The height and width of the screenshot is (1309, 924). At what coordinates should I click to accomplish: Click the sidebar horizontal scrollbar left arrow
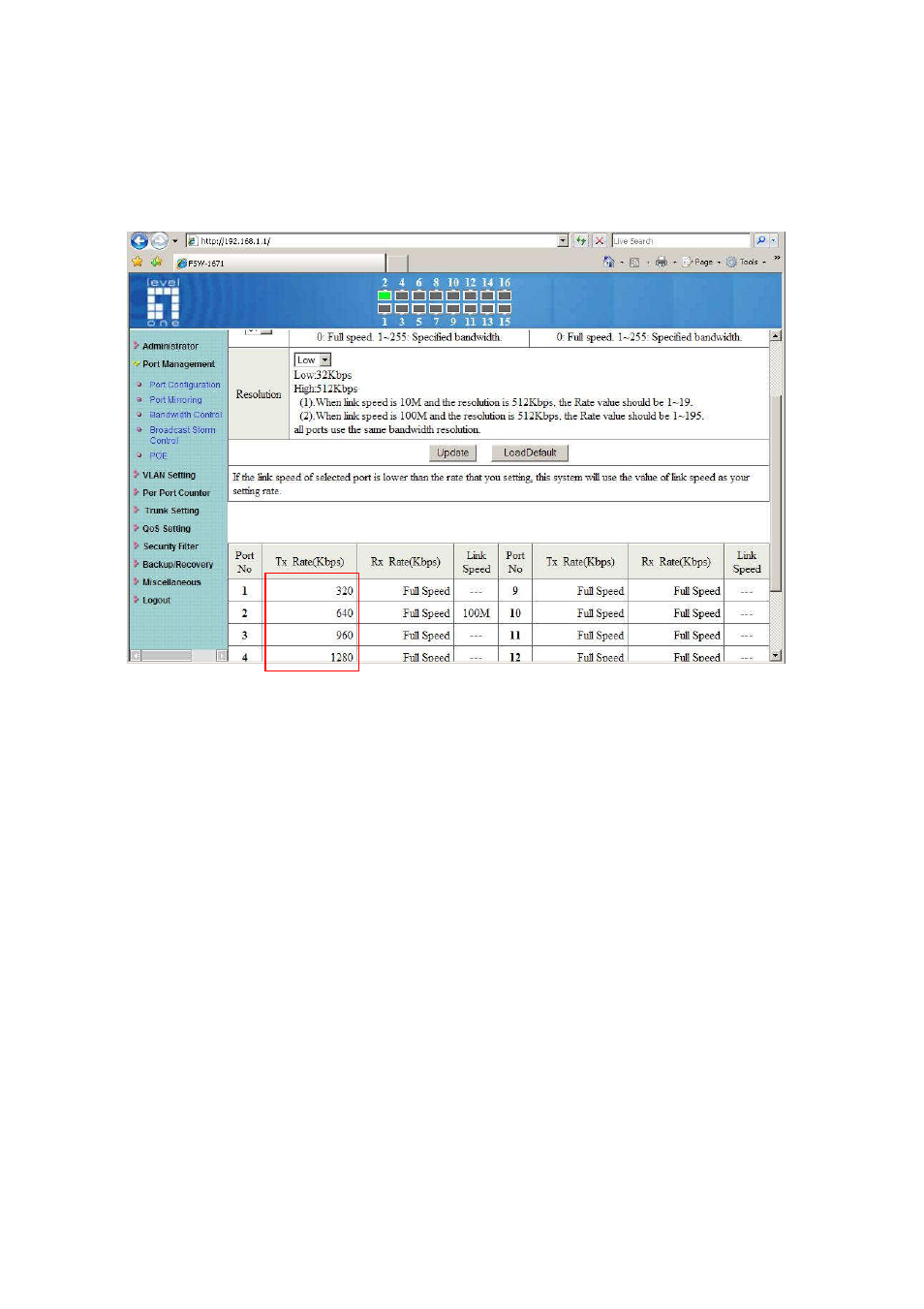click(136, 656)
